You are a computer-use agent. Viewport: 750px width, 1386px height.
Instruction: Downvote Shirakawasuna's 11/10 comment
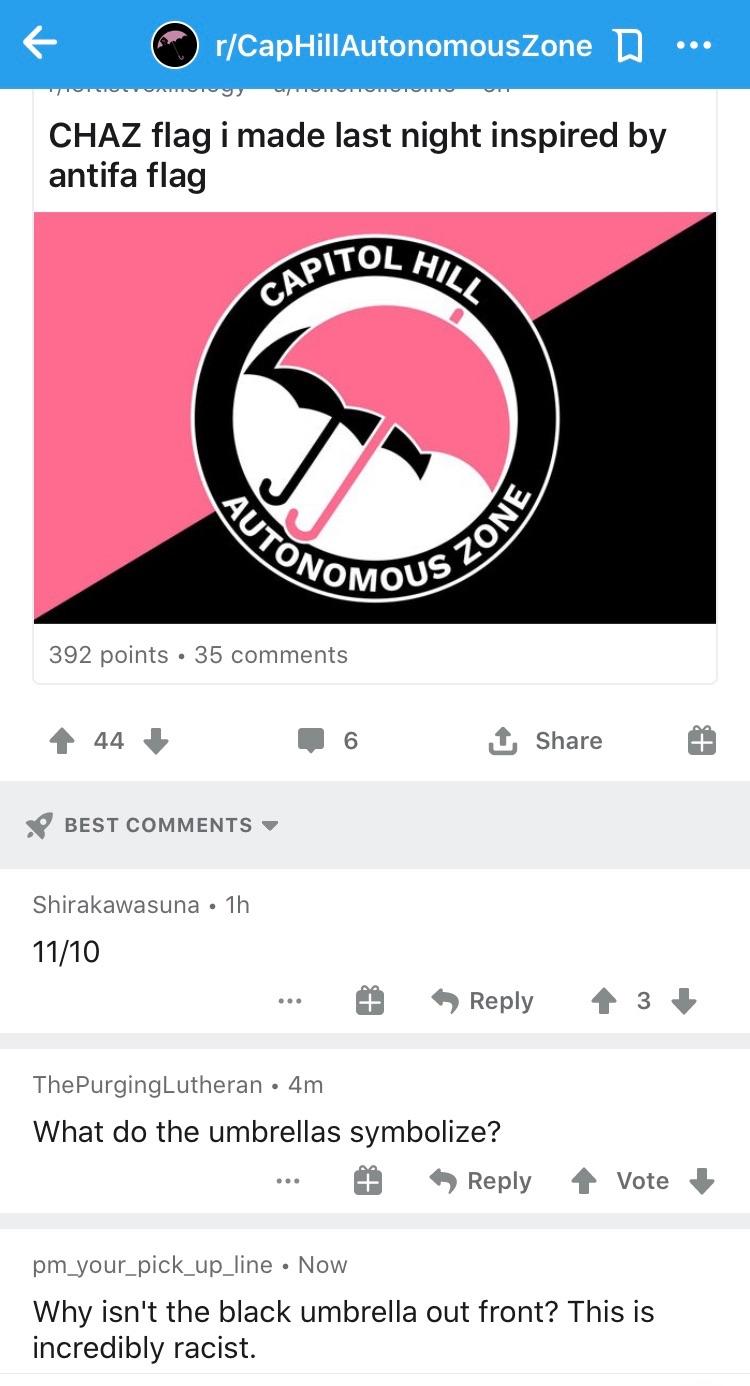[684, 1001]
